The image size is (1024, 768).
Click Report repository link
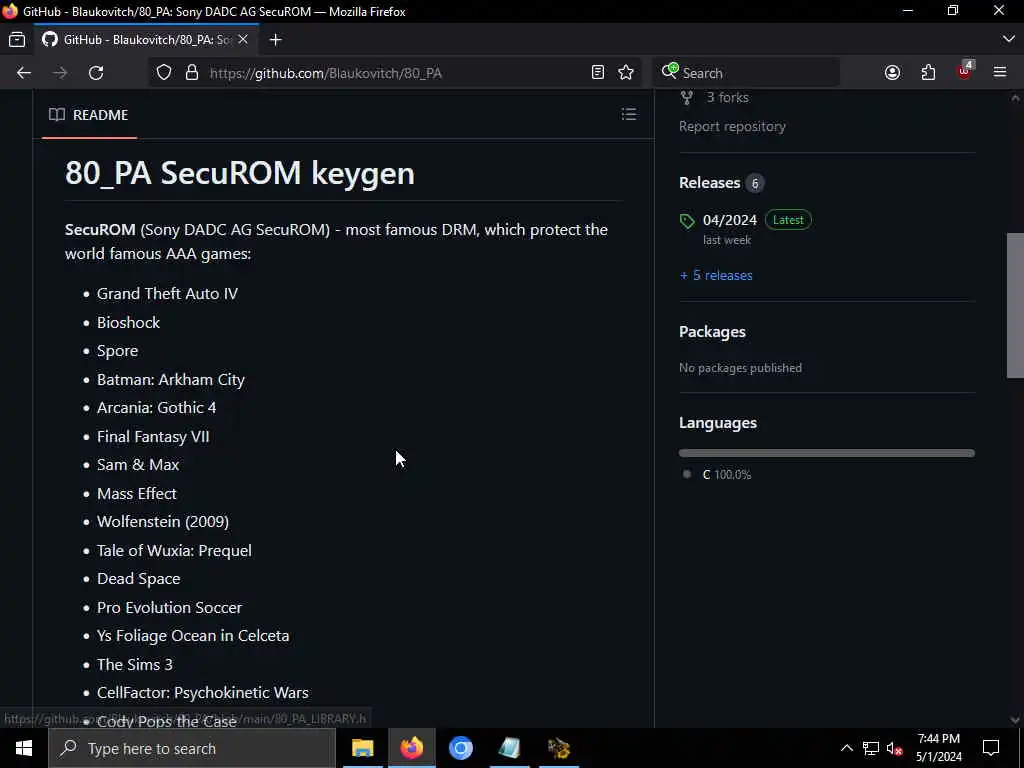click(732, 127)
